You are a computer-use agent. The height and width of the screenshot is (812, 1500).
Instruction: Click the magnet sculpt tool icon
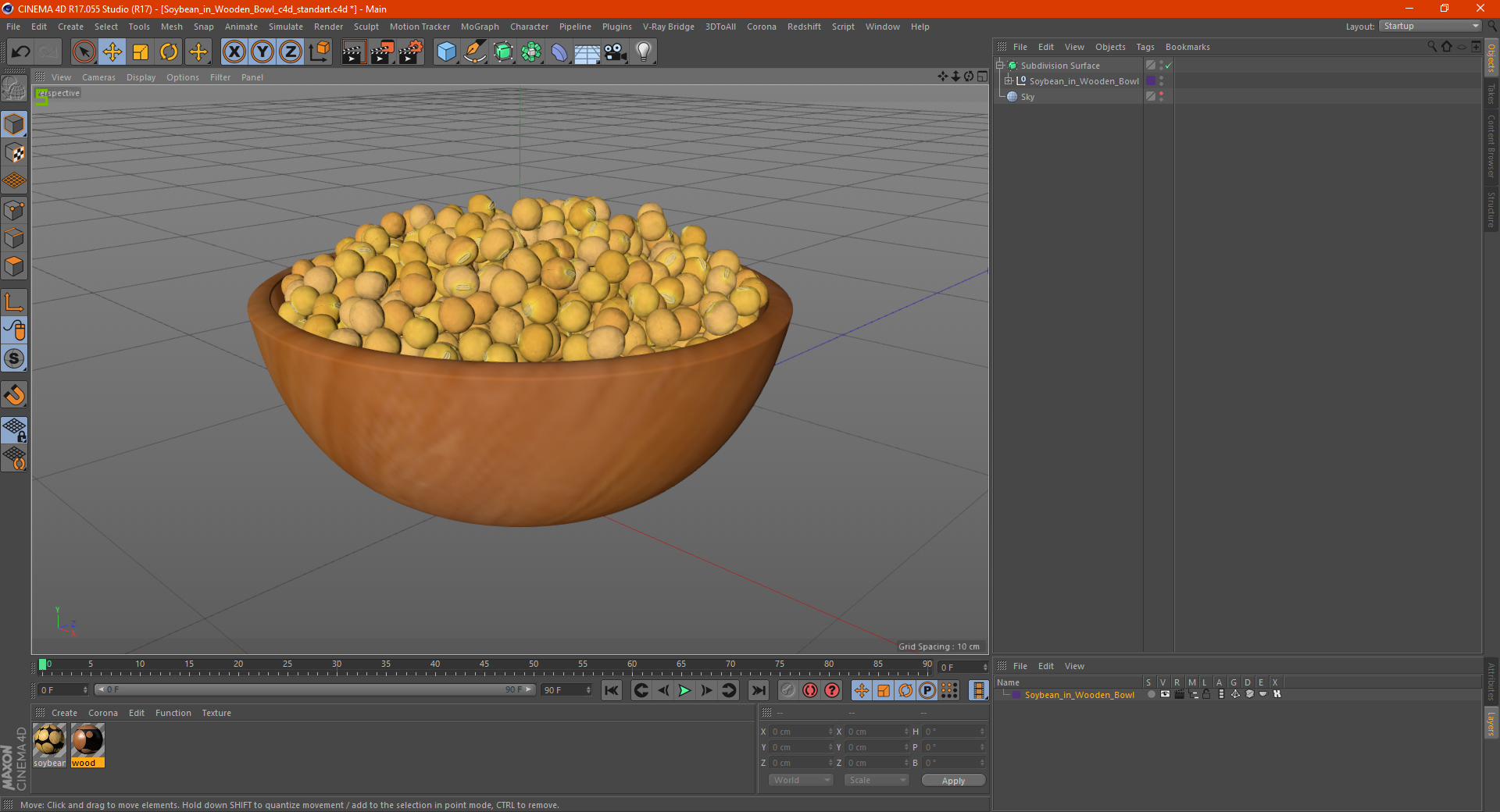[14, 395]
